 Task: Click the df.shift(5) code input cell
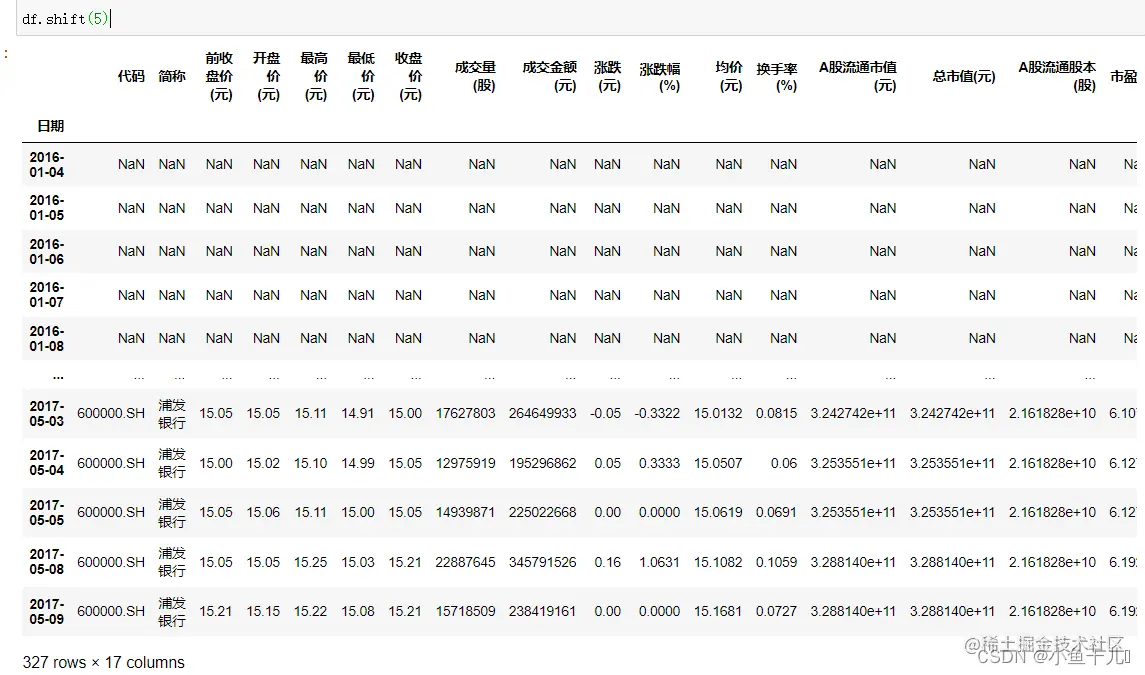coord(581,18)
